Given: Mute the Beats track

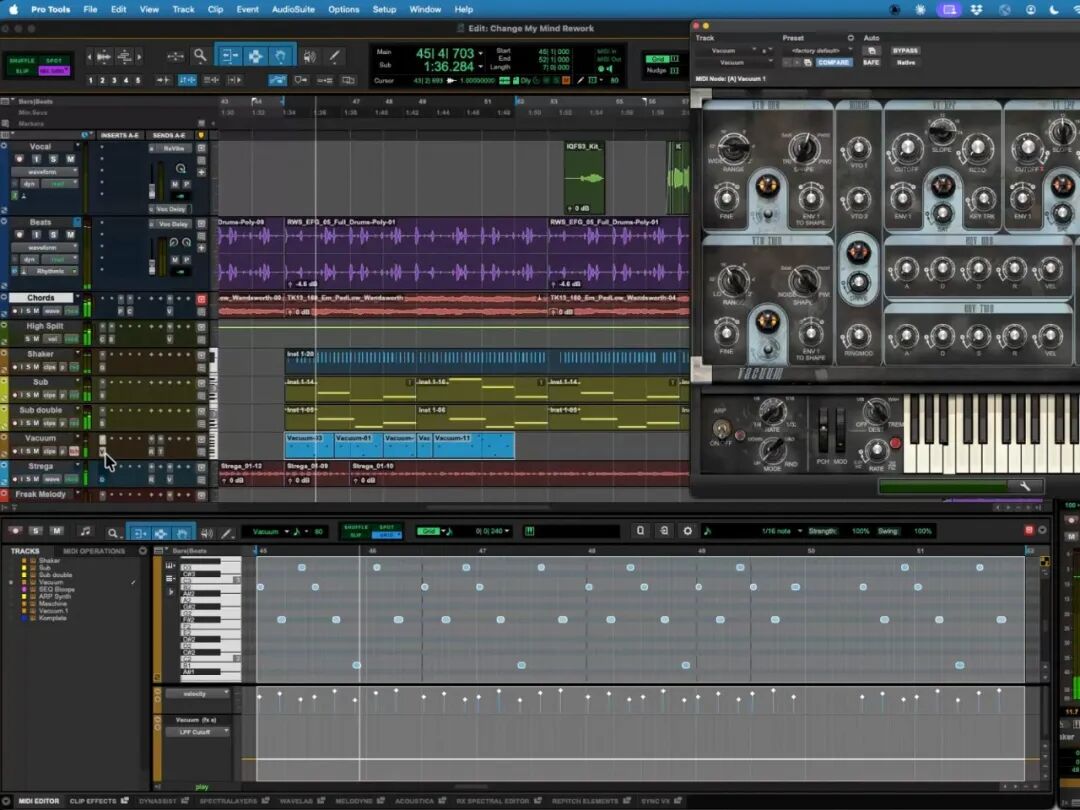Looking at the screenshot, I should point(70,235).
